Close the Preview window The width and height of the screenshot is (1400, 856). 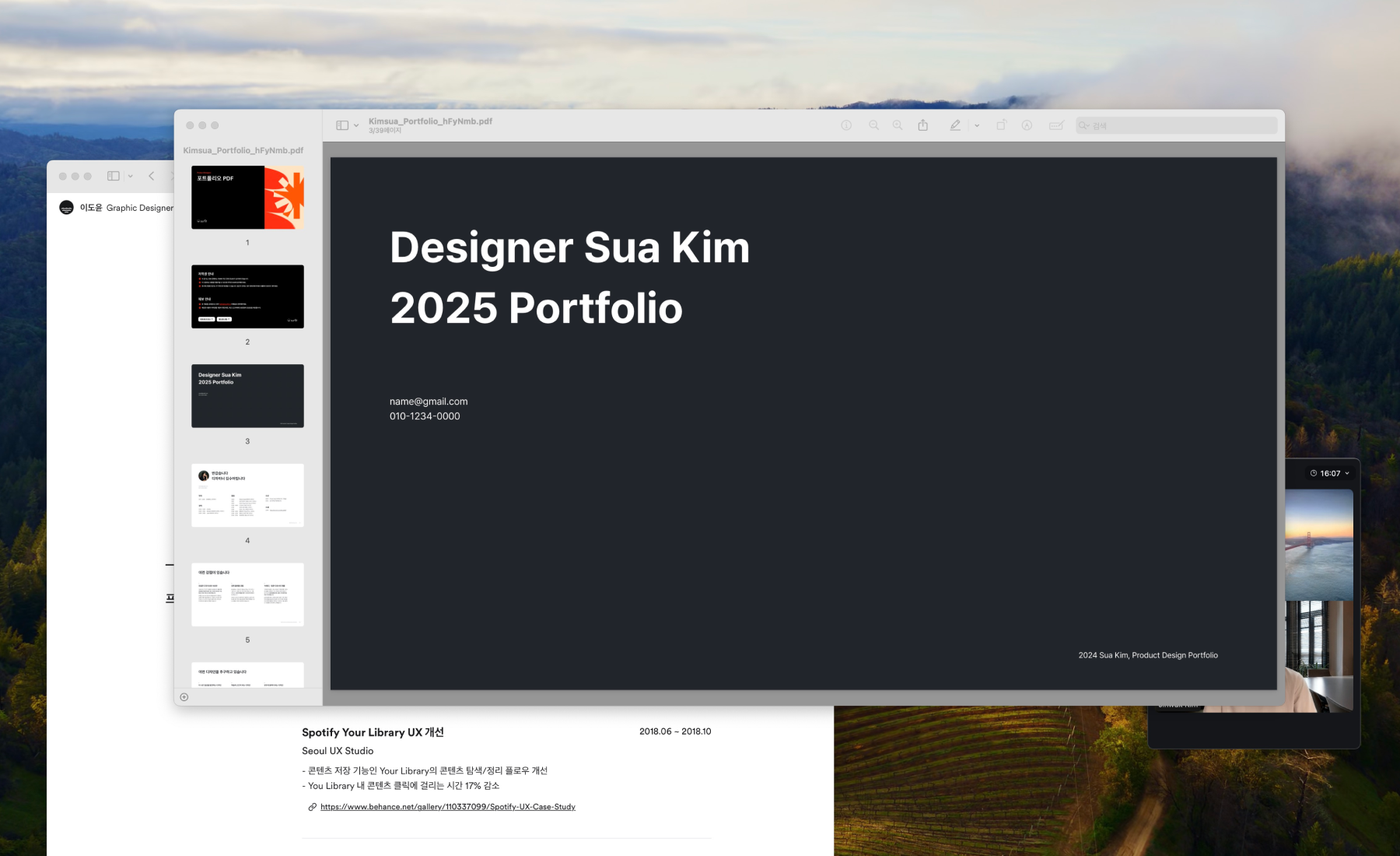click(190, 125)
